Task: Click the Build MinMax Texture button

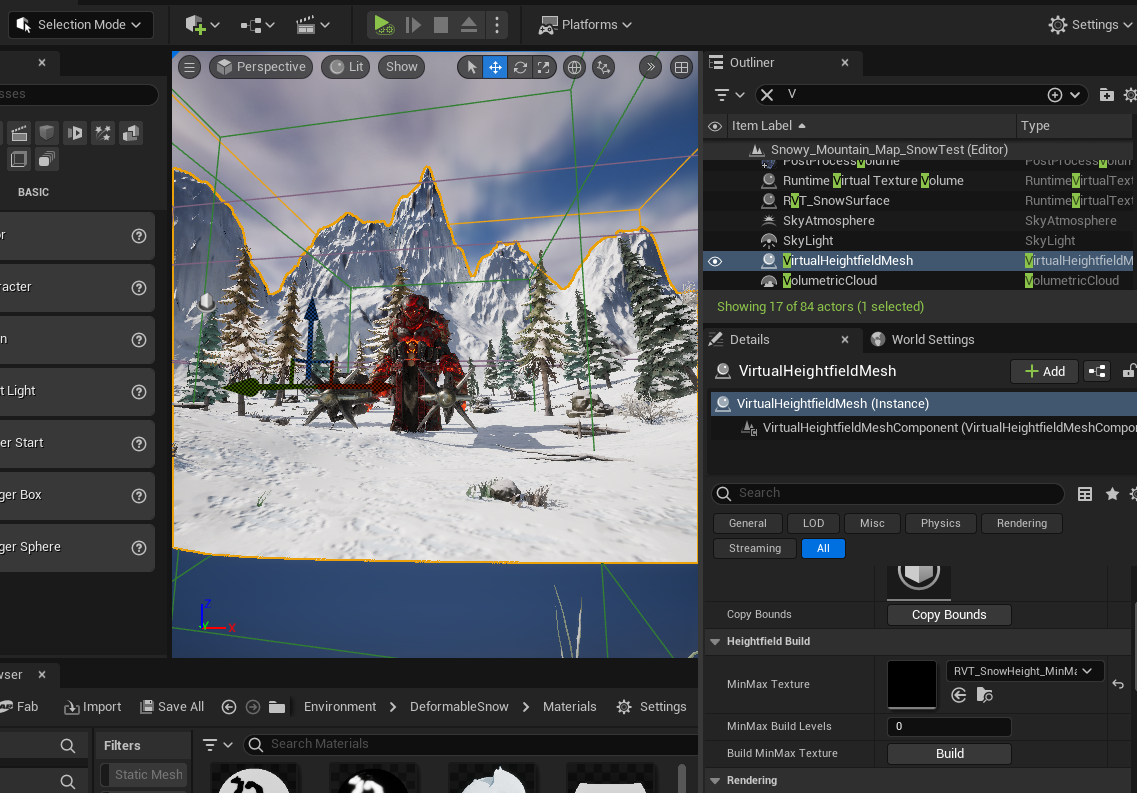Action: point(948,754)
